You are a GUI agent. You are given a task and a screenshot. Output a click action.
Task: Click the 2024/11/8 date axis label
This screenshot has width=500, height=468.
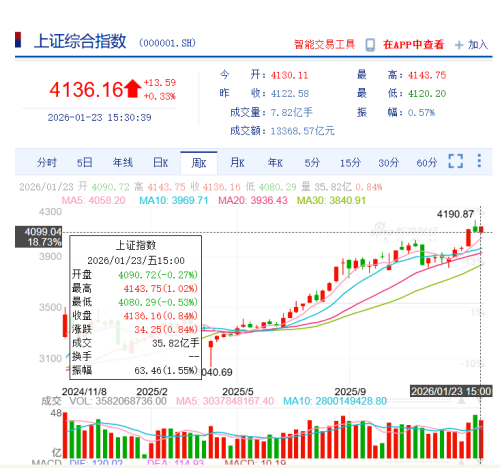[84, 391]
